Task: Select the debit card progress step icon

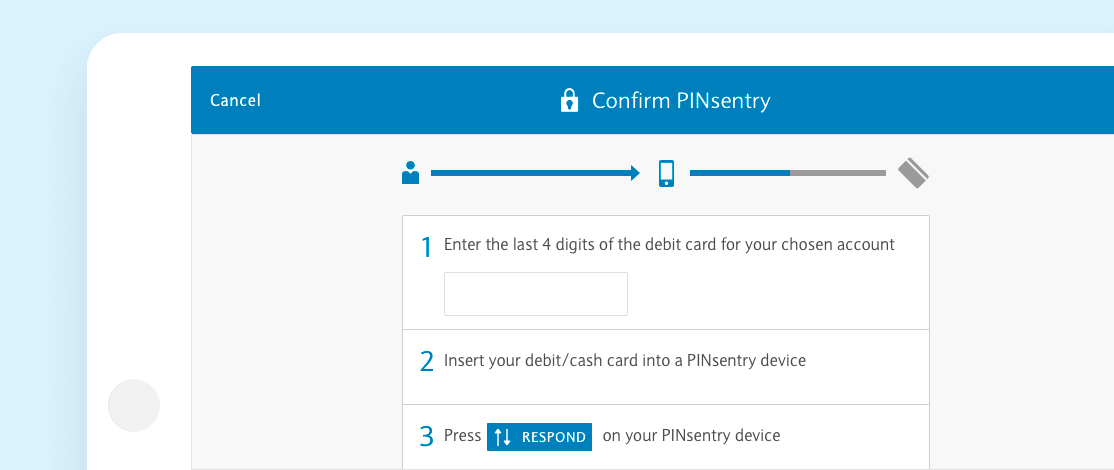Action: tap(913, 172)
